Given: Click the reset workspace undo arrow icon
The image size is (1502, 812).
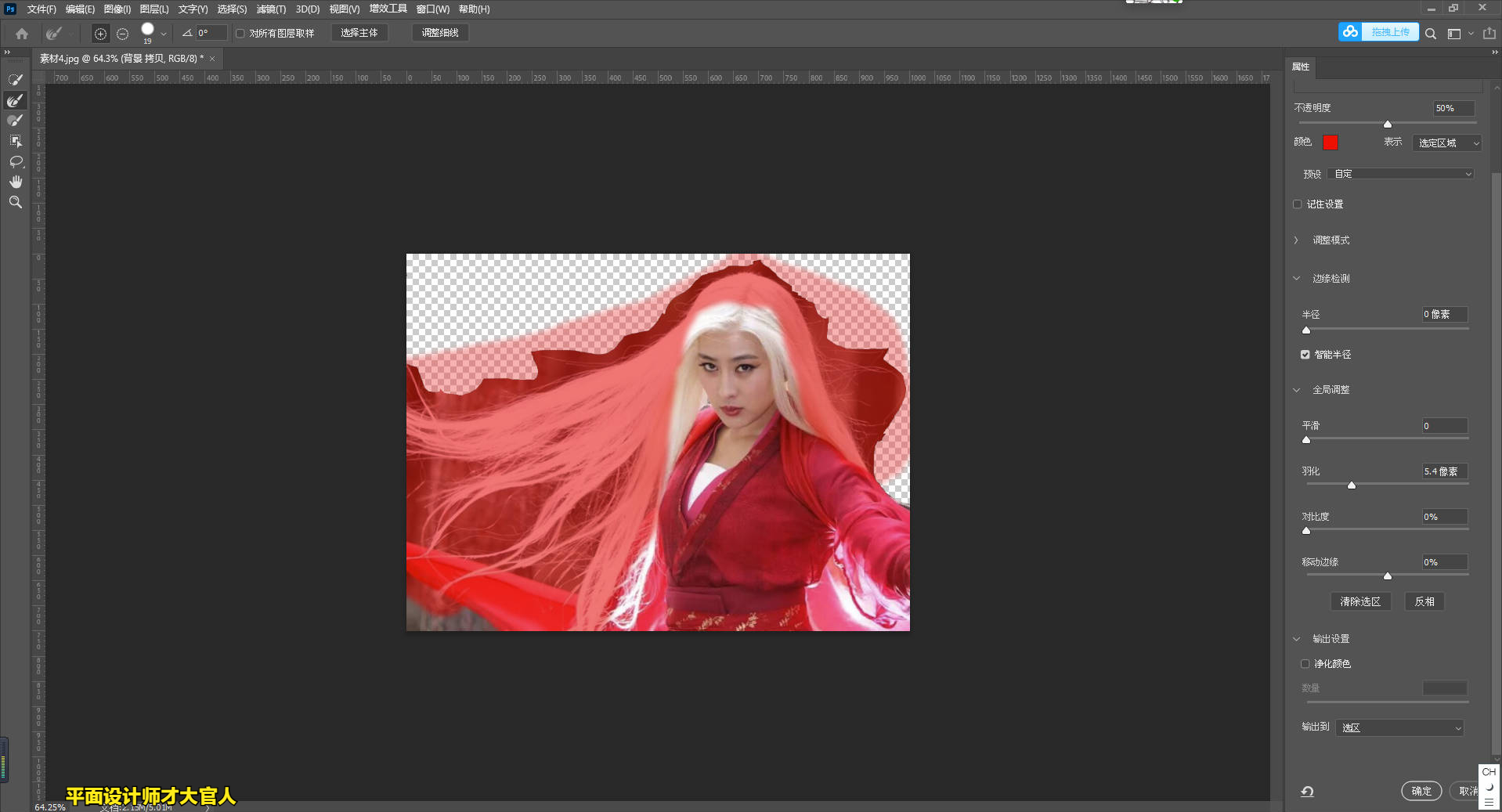Looking at the screenshot, I should [x=1307, y=792].
